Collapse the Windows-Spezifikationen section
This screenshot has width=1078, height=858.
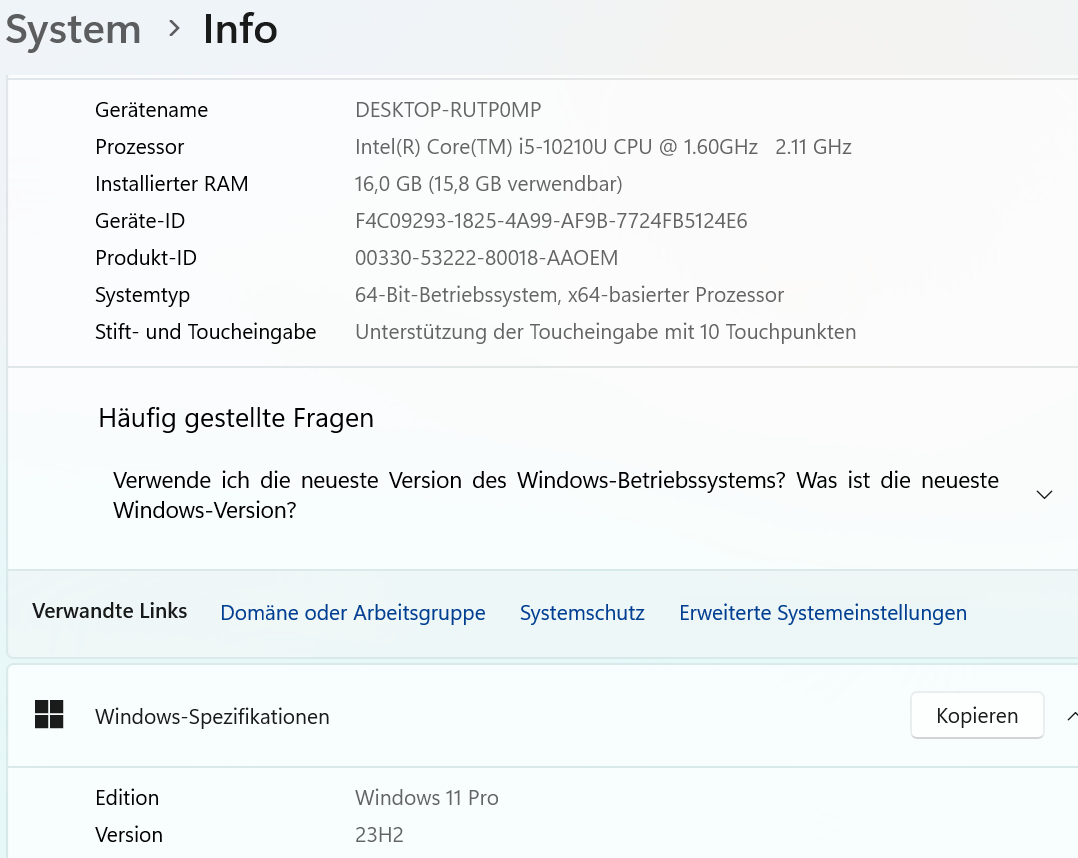click(x=1071, y=716)
